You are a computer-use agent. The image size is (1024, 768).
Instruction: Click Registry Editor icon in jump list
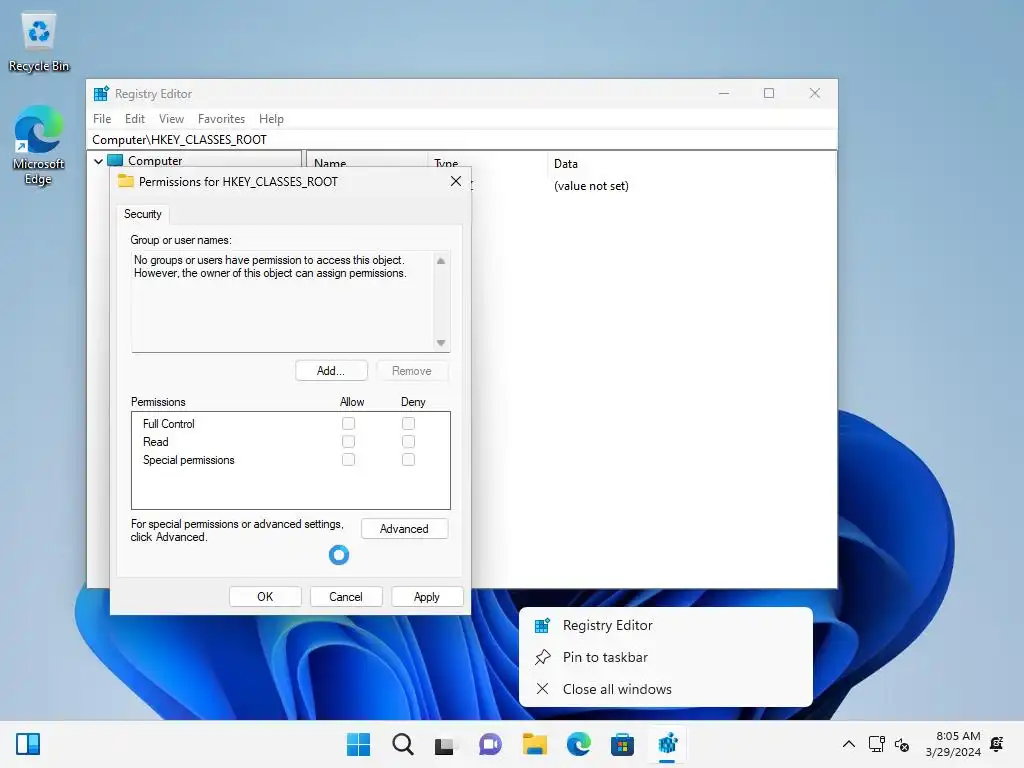coord(542,626)
